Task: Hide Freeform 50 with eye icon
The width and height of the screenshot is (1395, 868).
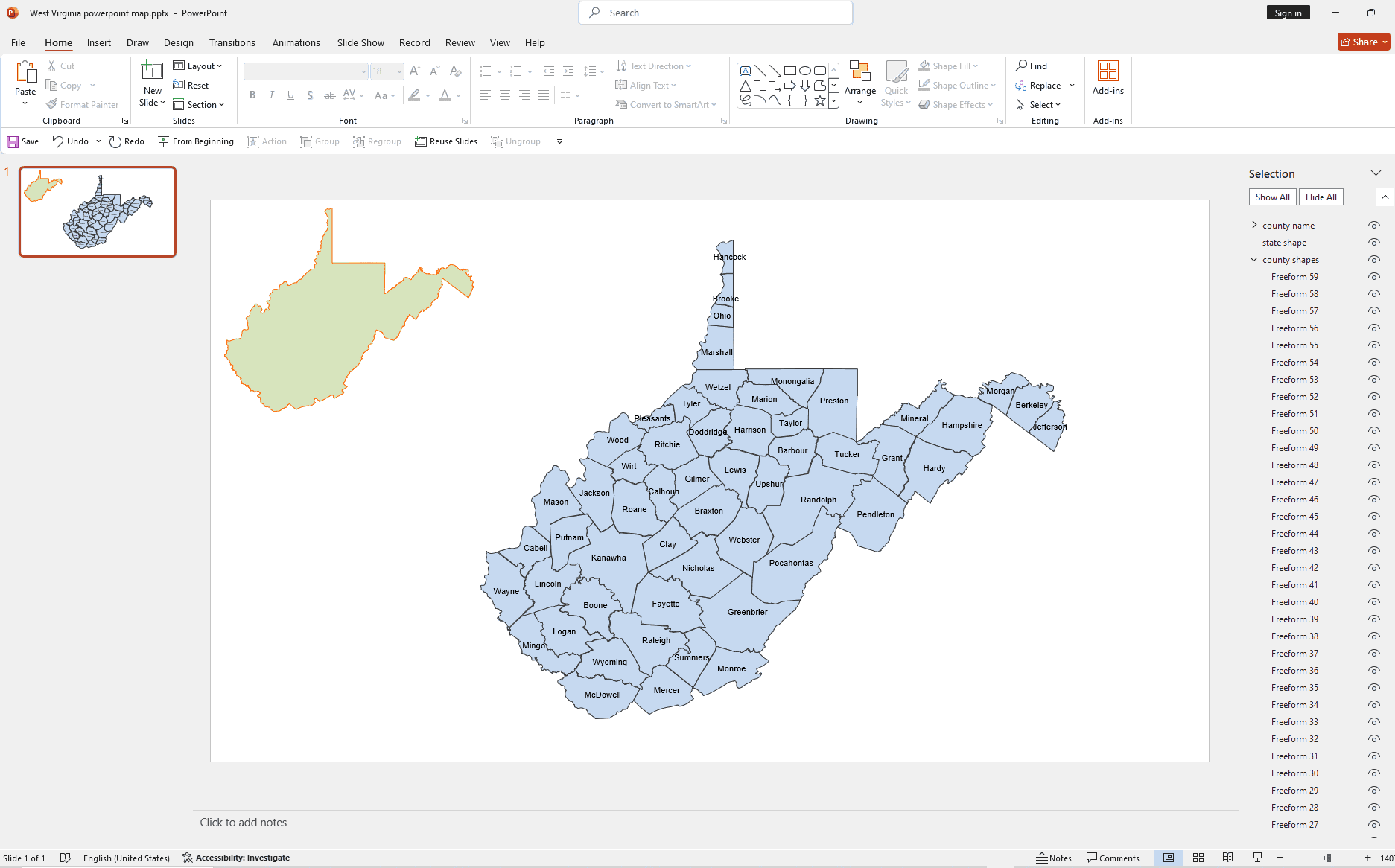Action: click(x=1374, y=431)
